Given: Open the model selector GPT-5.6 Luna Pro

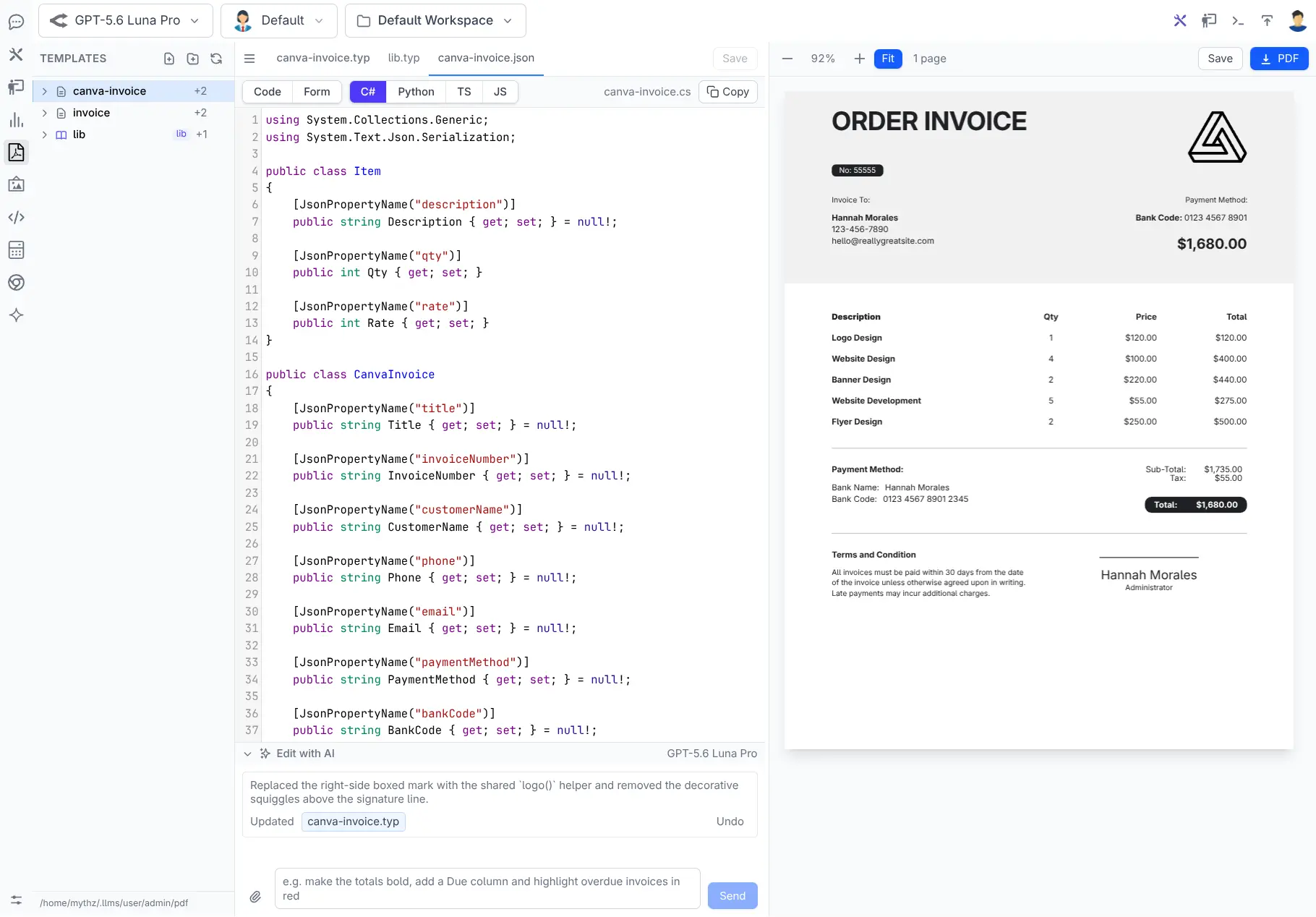Looking at the screenshot, I should point(126,20).
